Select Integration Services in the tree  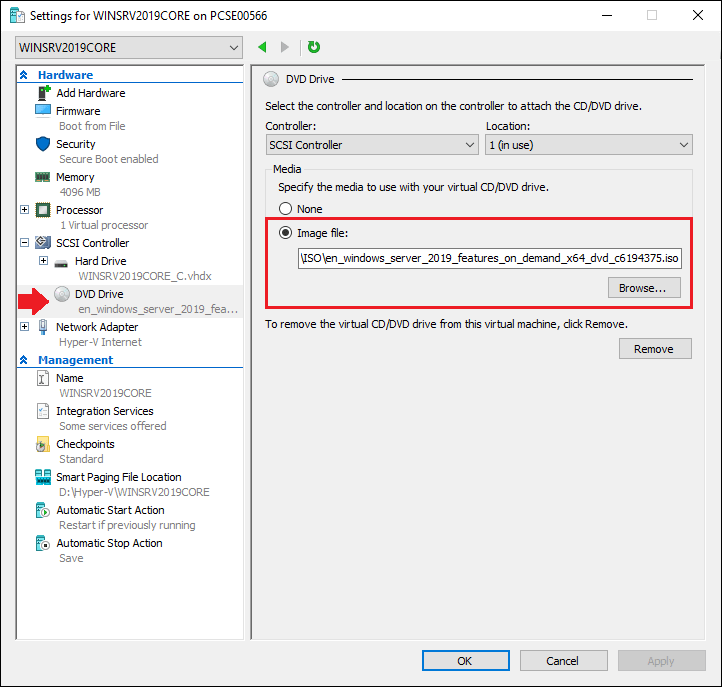point(105,411)
